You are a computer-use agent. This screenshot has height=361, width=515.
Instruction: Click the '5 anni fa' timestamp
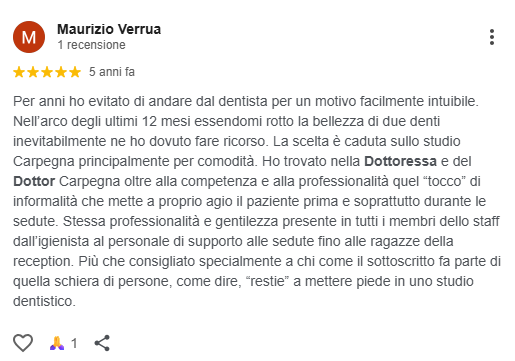(x=112, y=72)
